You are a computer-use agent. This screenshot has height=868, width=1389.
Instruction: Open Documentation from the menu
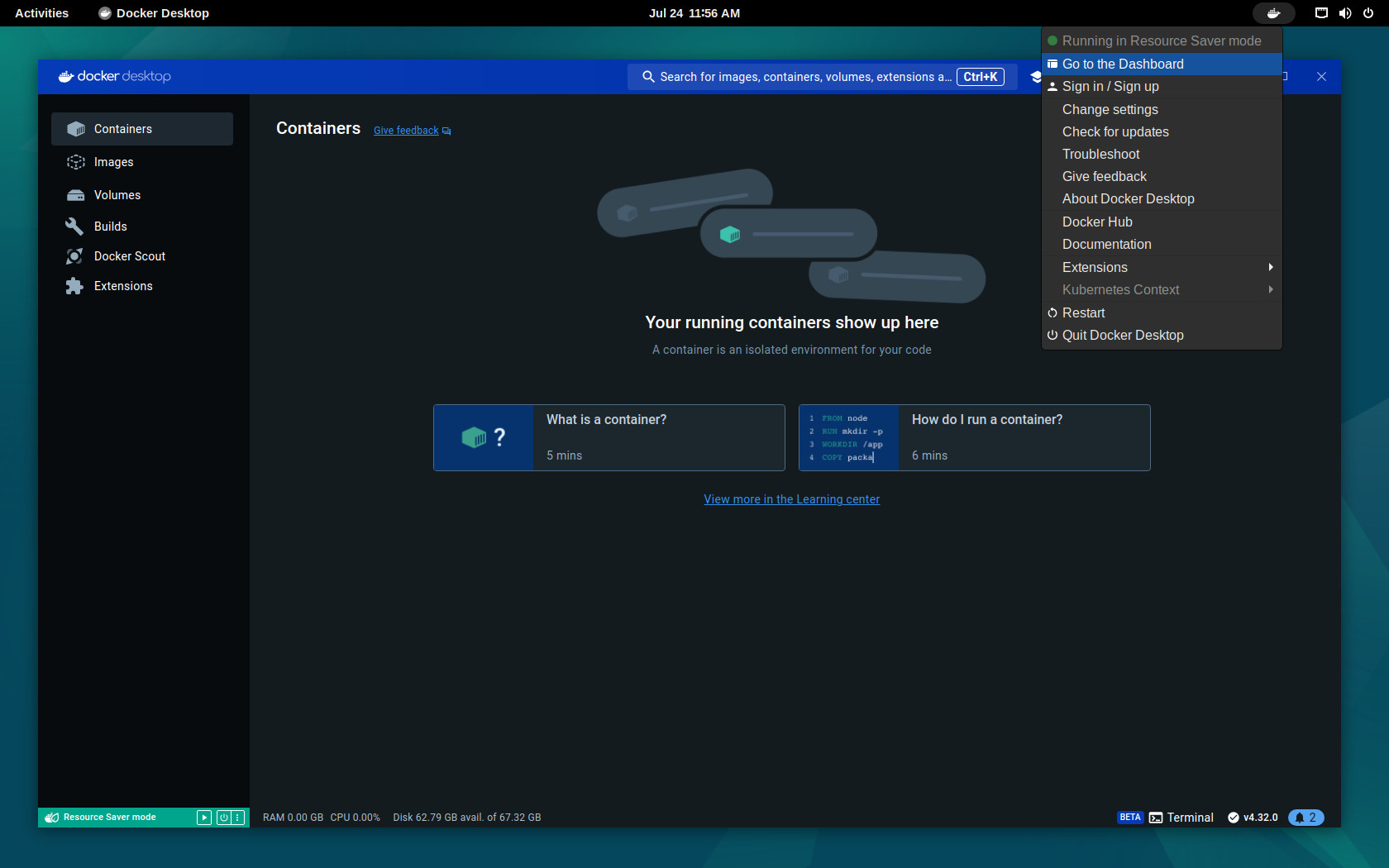1162,244
